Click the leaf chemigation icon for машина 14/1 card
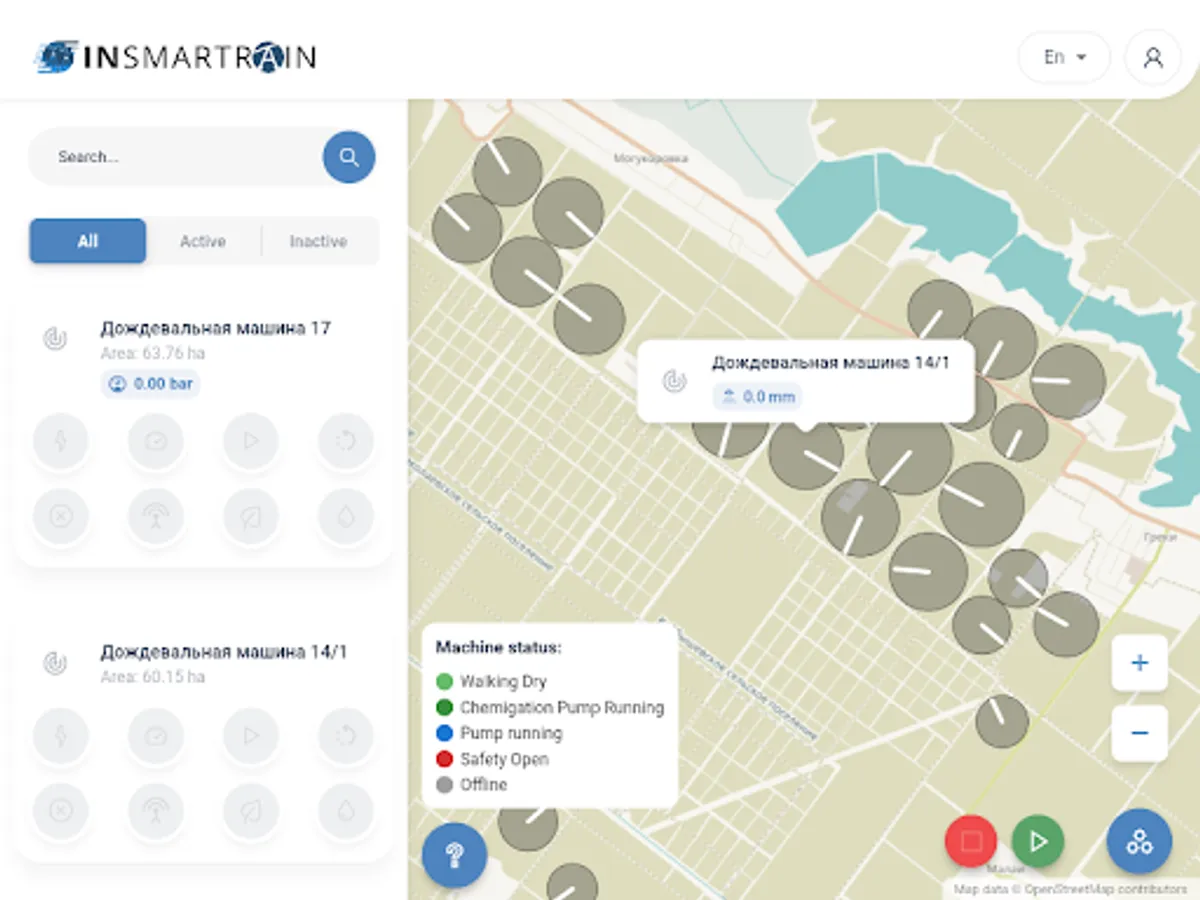 (251, 811)
